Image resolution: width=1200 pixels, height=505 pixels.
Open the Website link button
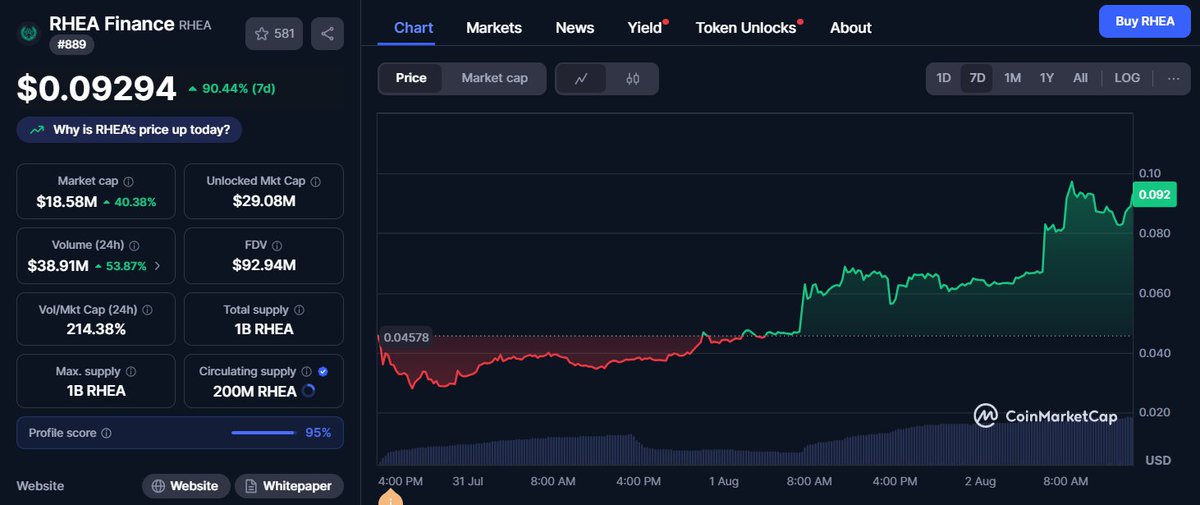pyautogui.click(x=186, y=486)
